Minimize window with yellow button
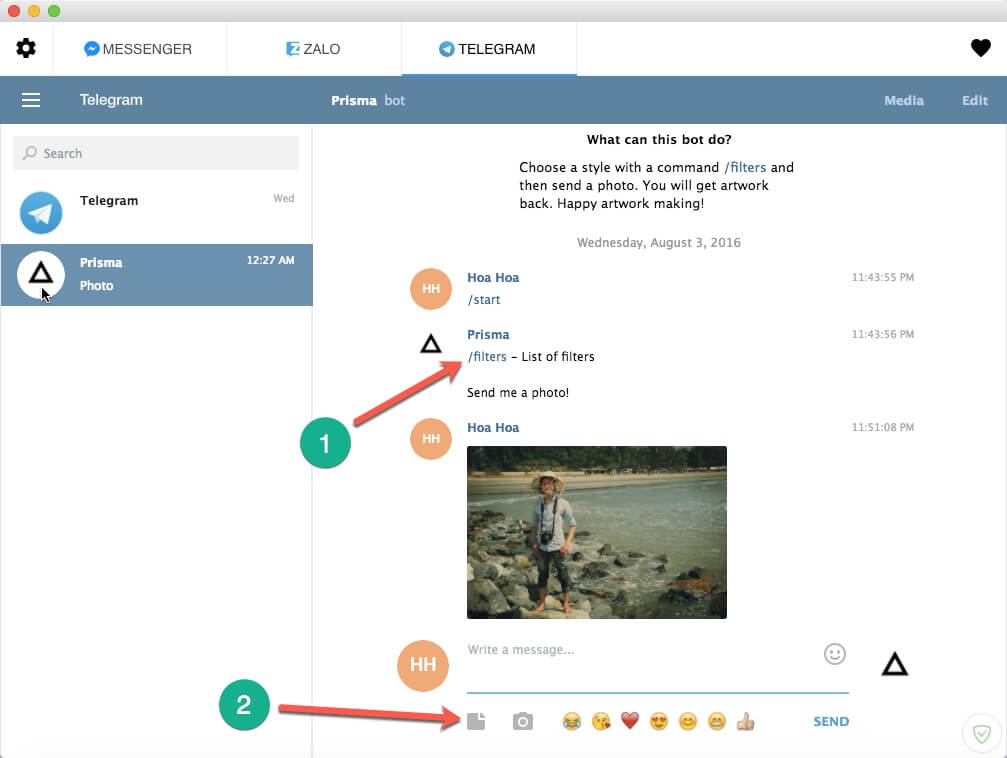 tap(34, 11)
